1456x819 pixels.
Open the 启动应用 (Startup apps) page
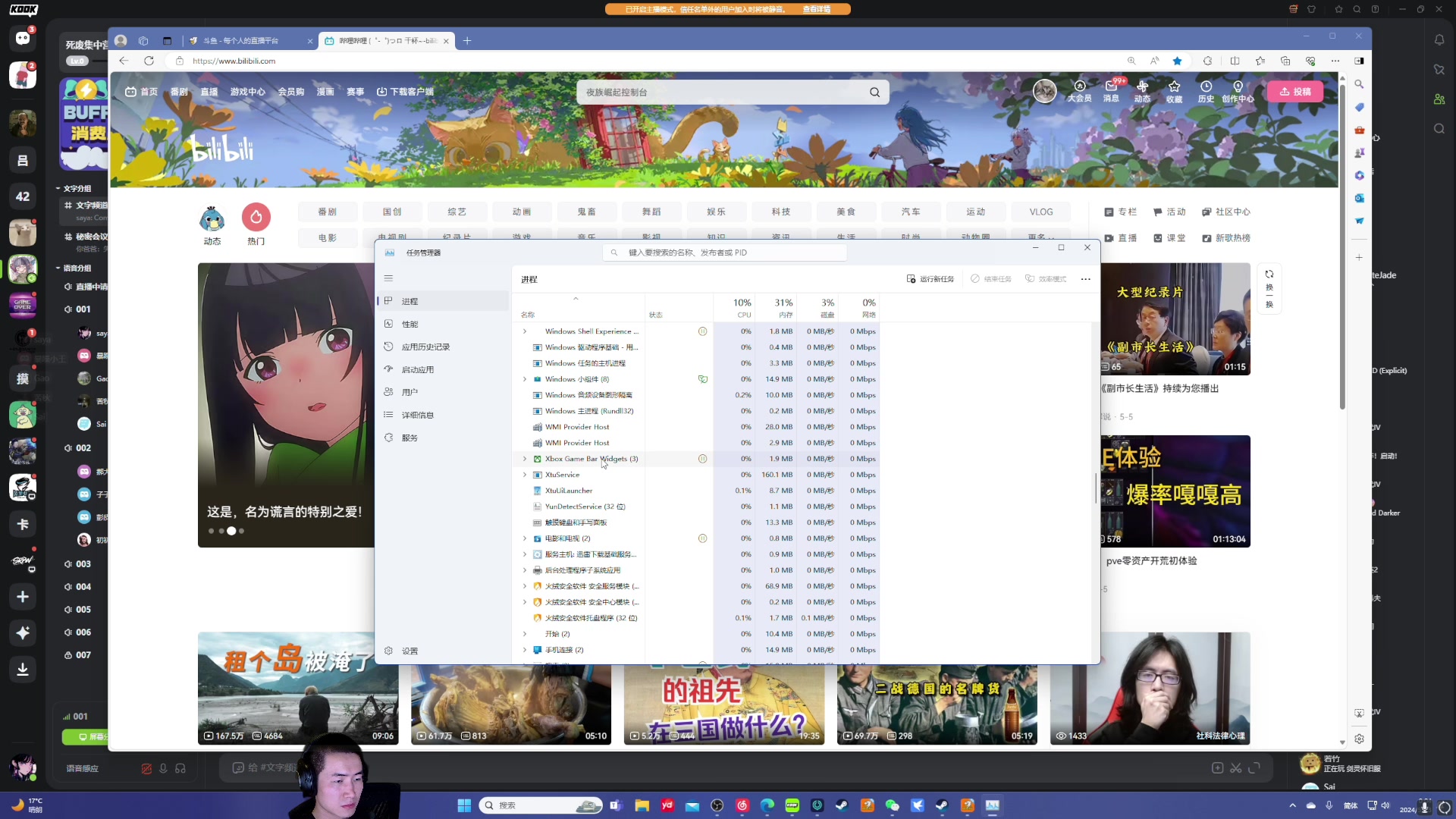[x=444, y=369]
